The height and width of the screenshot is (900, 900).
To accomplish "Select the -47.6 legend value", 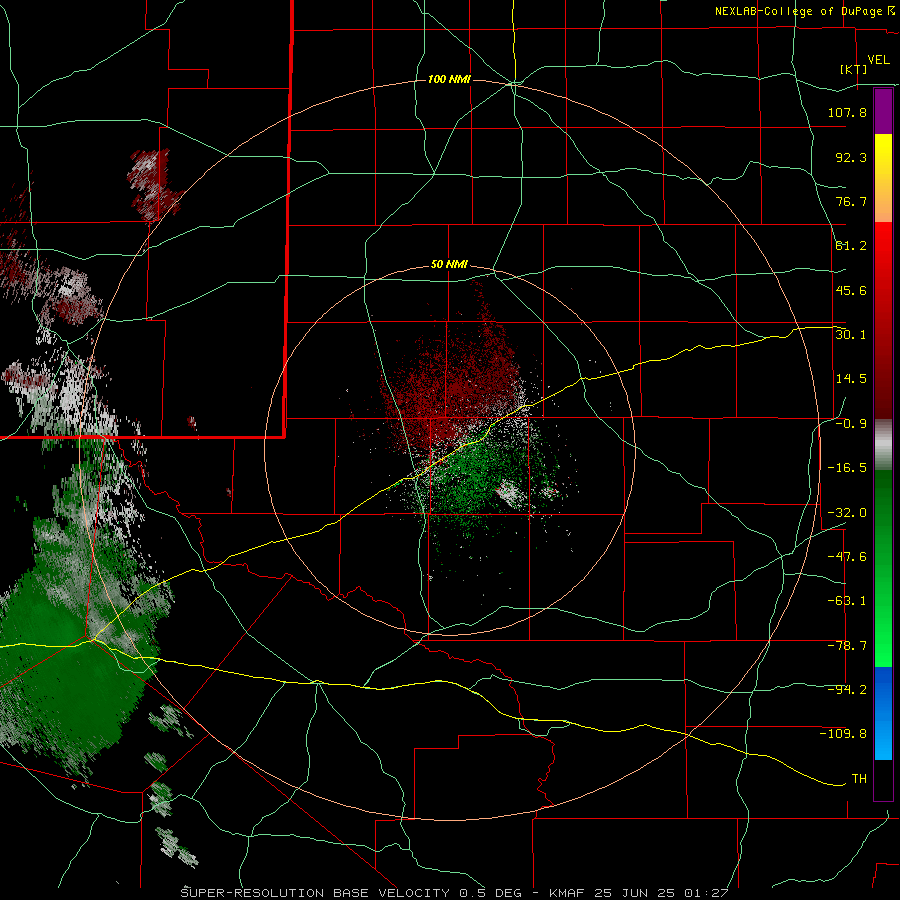I will point(847,557).
